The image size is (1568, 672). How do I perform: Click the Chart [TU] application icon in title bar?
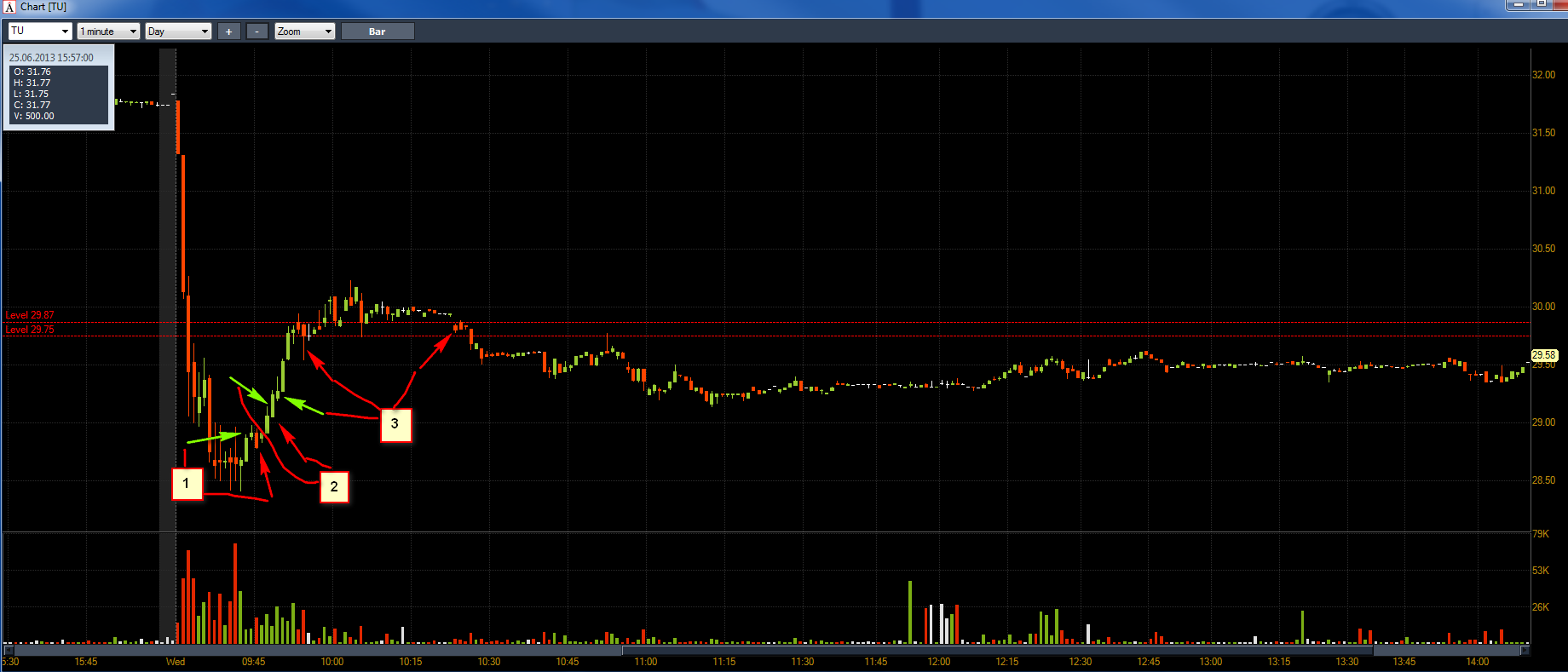[x=9, y=7]
